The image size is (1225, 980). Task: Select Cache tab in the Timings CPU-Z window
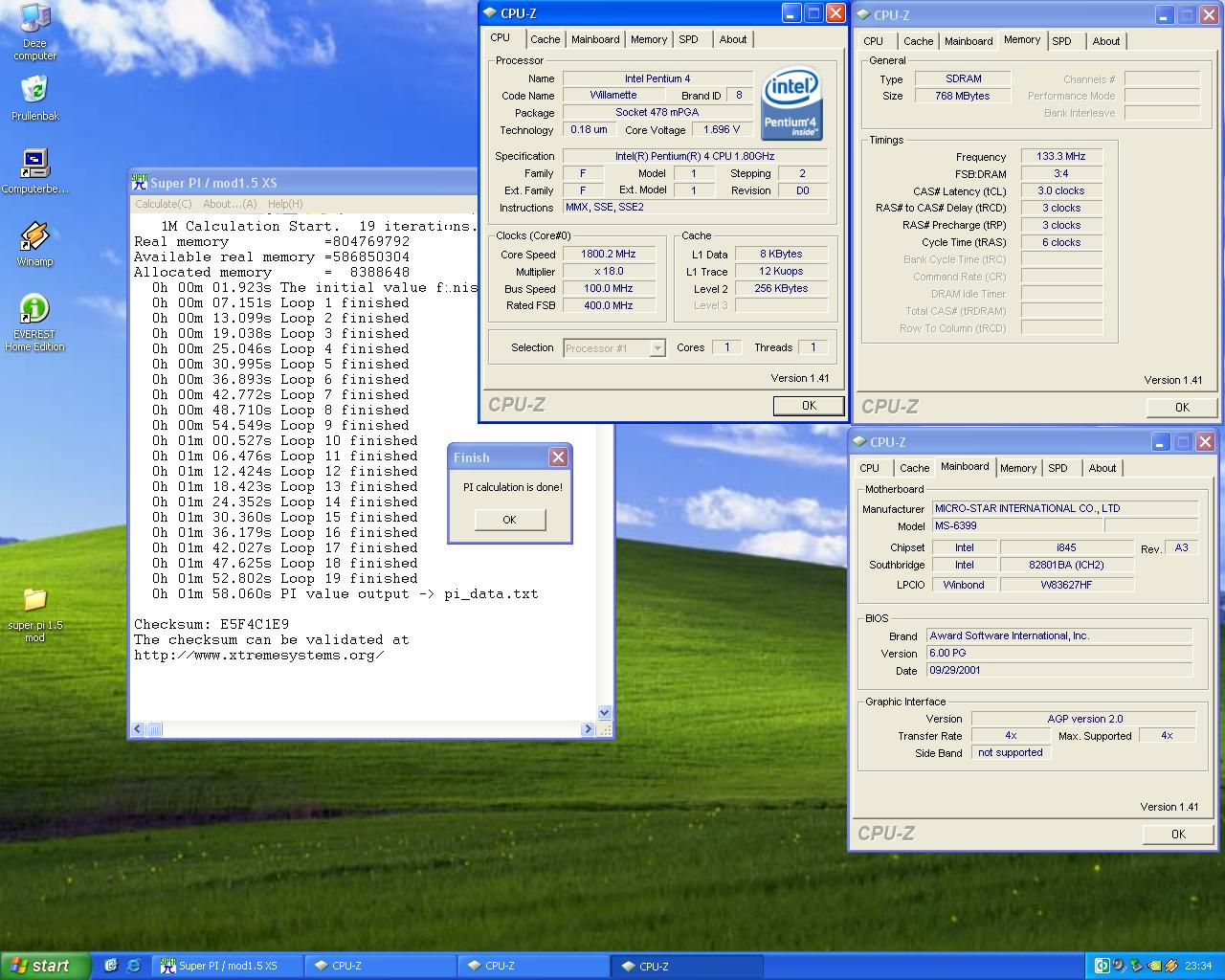918,41
